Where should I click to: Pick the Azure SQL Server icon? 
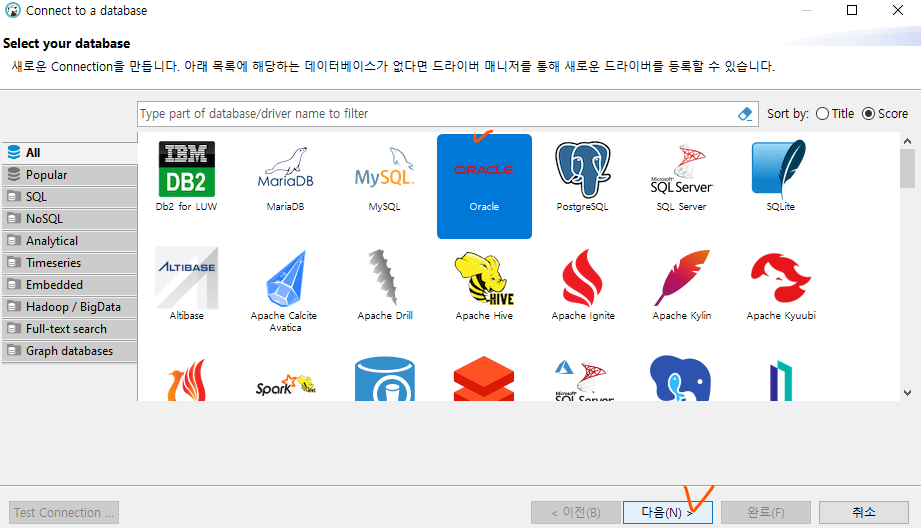click(x=583, y=381)
